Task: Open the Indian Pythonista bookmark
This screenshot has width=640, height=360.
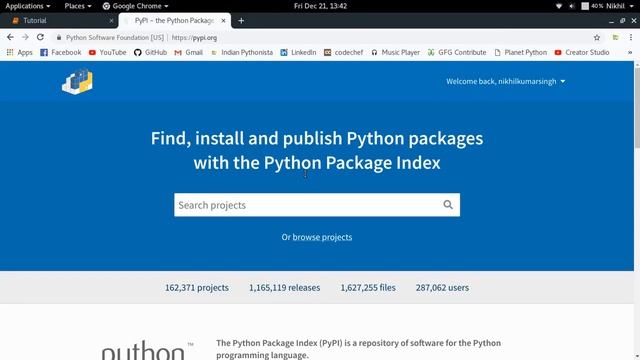Action: click(x=242, y=52)
